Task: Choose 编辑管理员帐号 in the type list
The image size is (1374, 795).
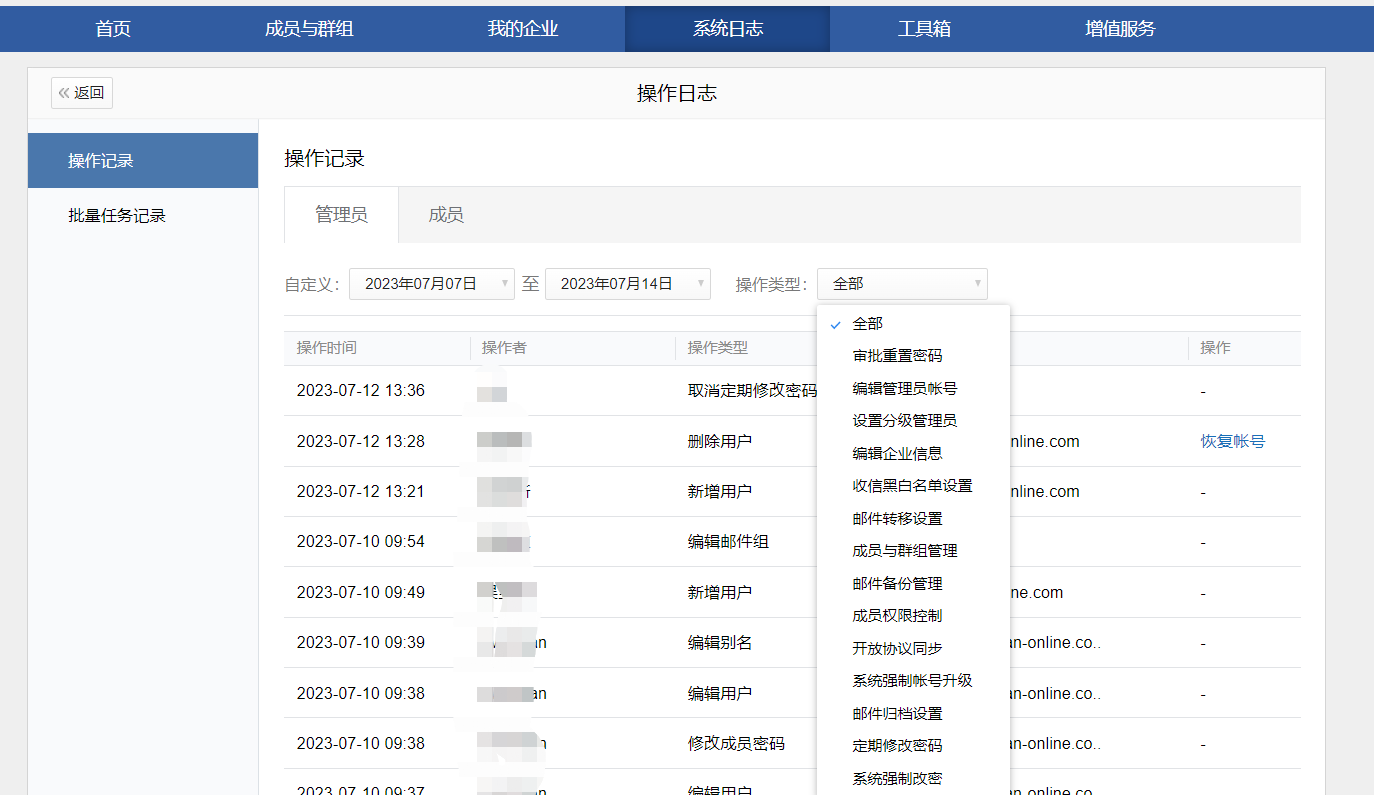Action: (x=904, y=389)
